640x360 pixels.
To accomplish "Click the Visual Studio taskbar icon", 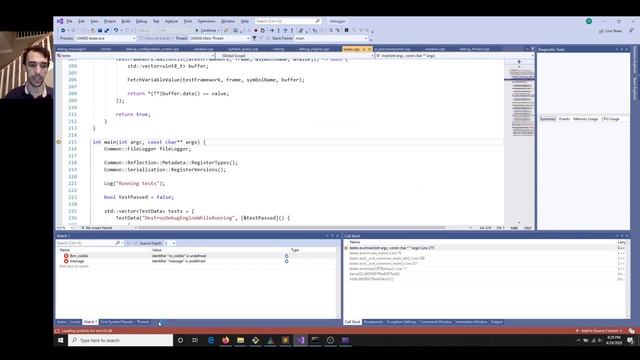I will (x=300, y=340).
